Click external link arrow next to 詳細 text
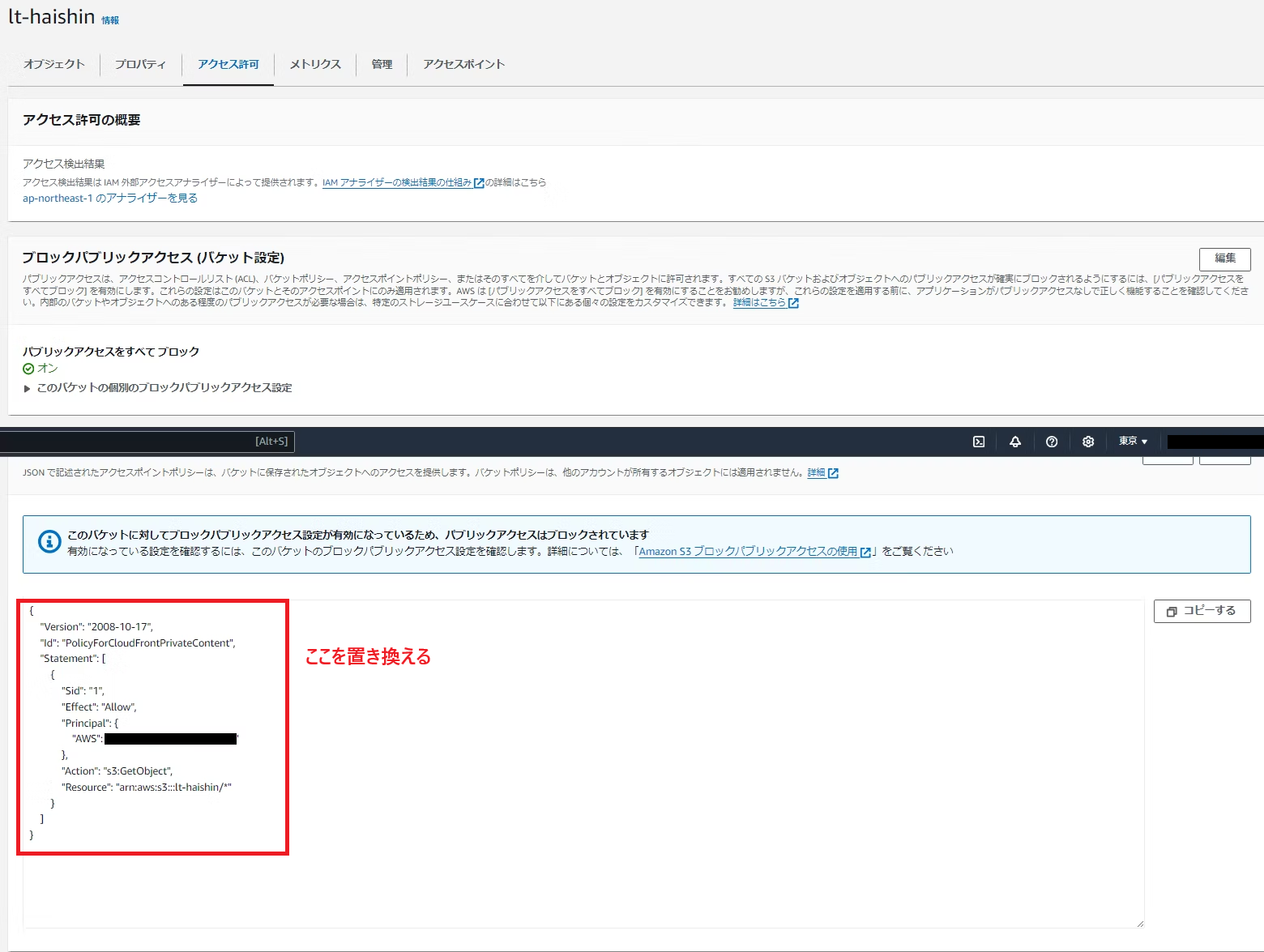 pos(834,472)
